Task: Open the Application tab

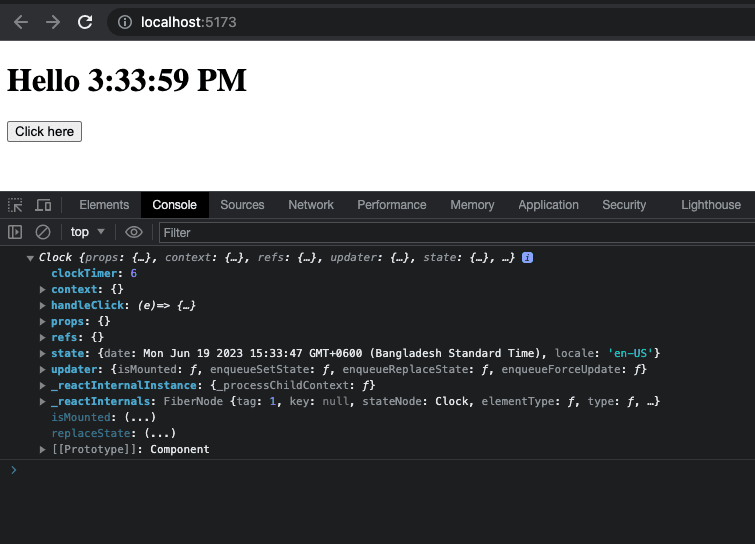Action: click(x=548, y=205)
